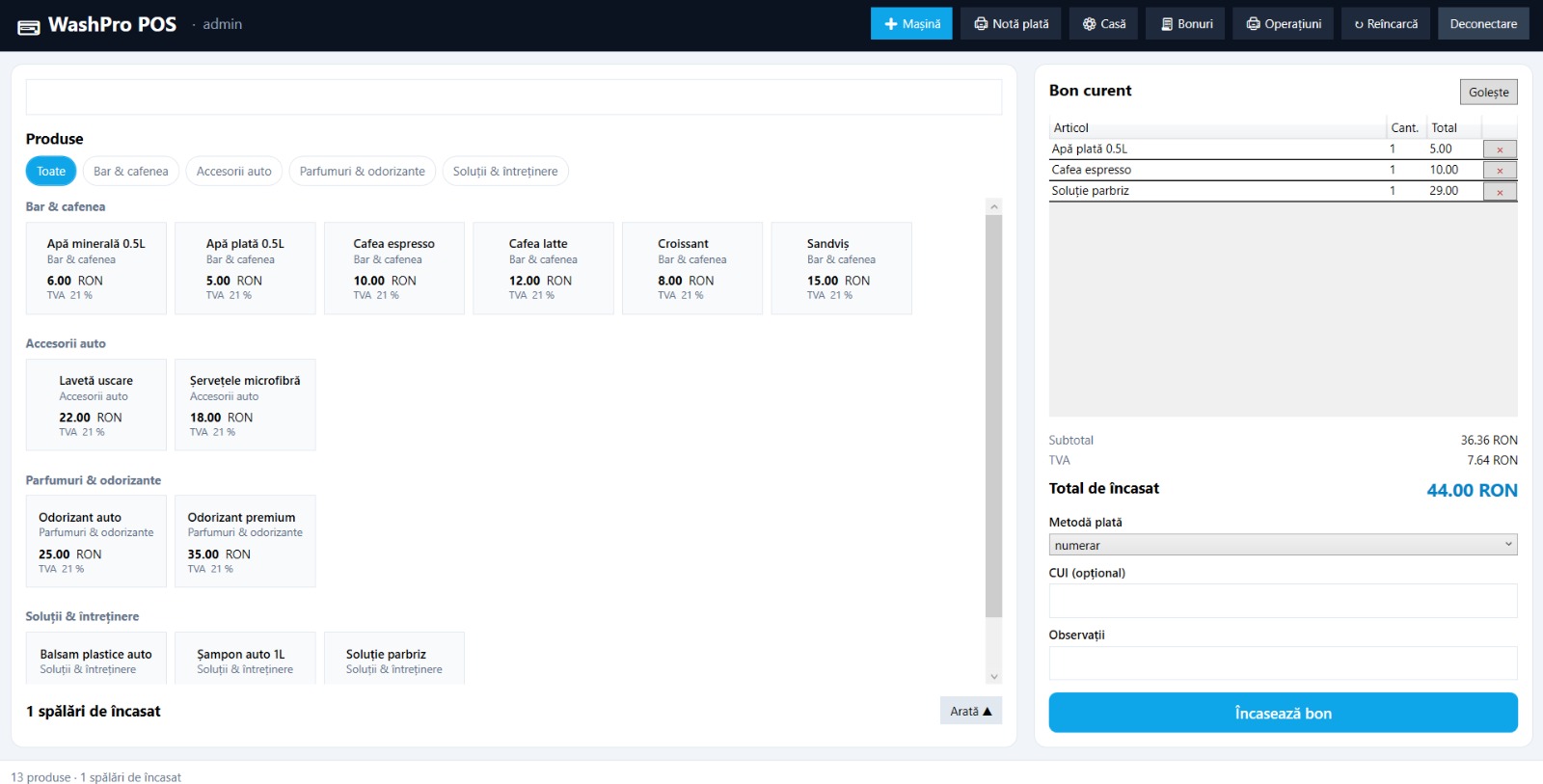Image resolution: width=1543 pixels, height=784 pixels.
Task: Add Croissant product card
Action: (692, 268)
